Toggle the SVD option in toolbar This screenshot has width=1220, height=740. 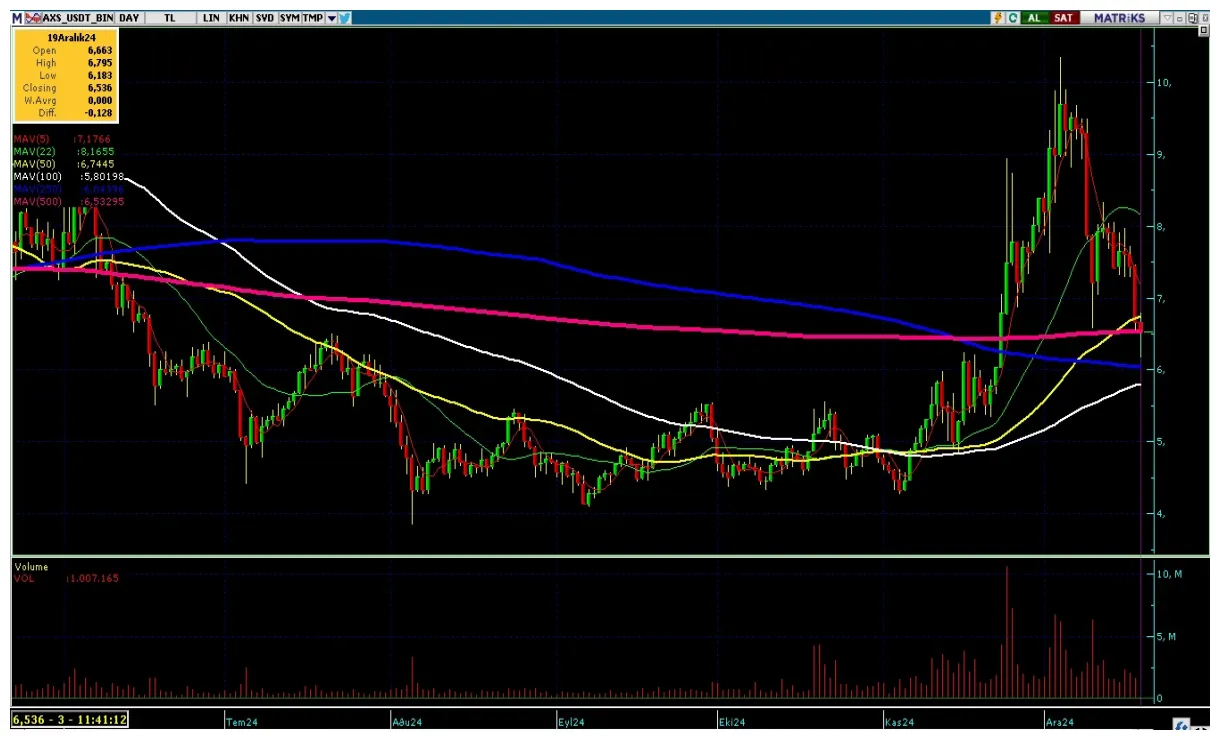pos(264,18)
